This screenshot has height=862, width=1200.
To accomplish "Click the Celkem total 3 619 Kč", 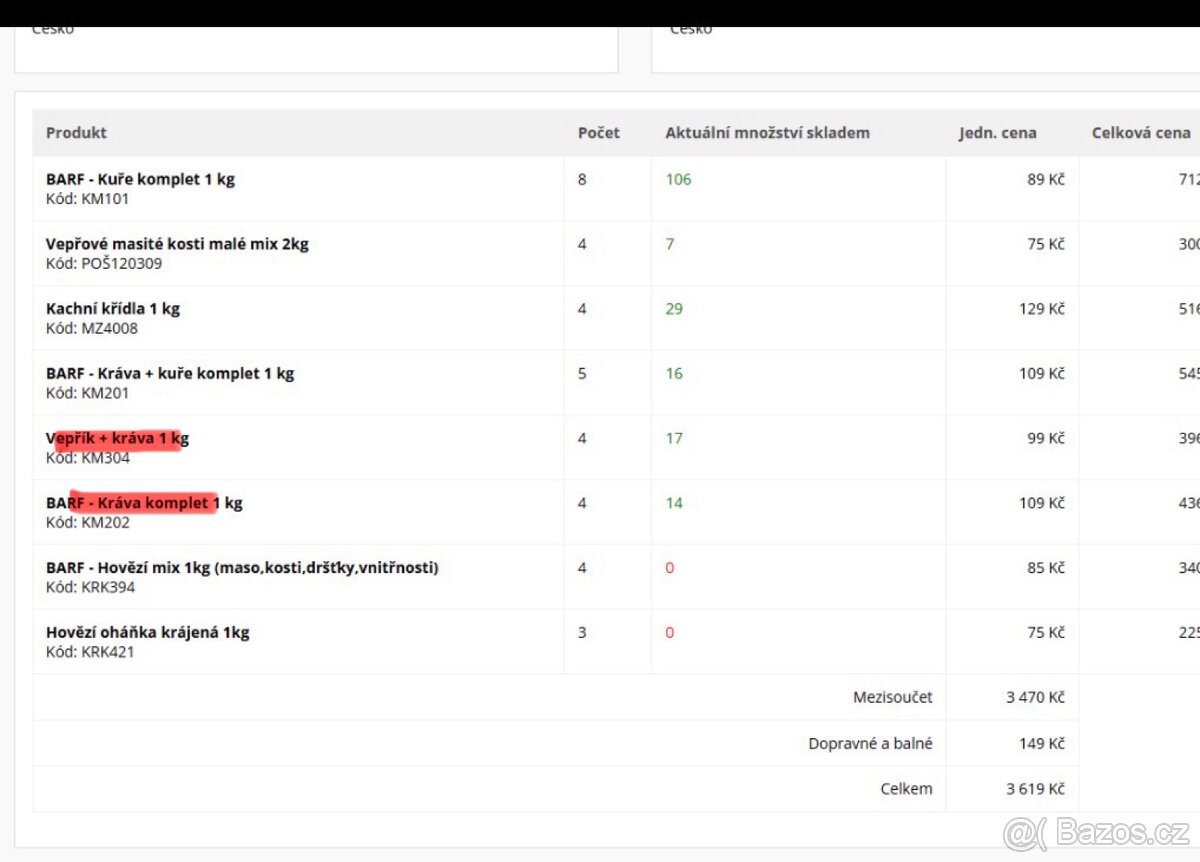I will tap(1035, 789).
